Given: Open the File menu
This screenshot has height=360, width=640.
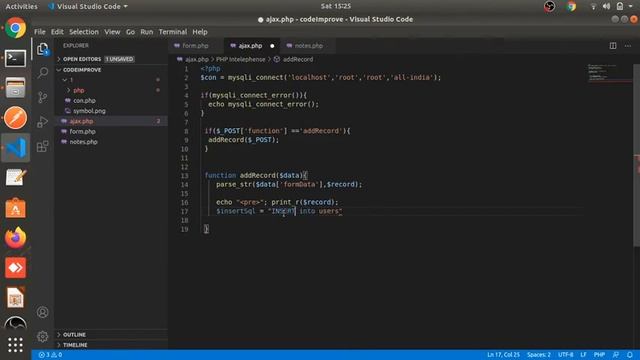Looking at the screenshot, I should (40, 32).
